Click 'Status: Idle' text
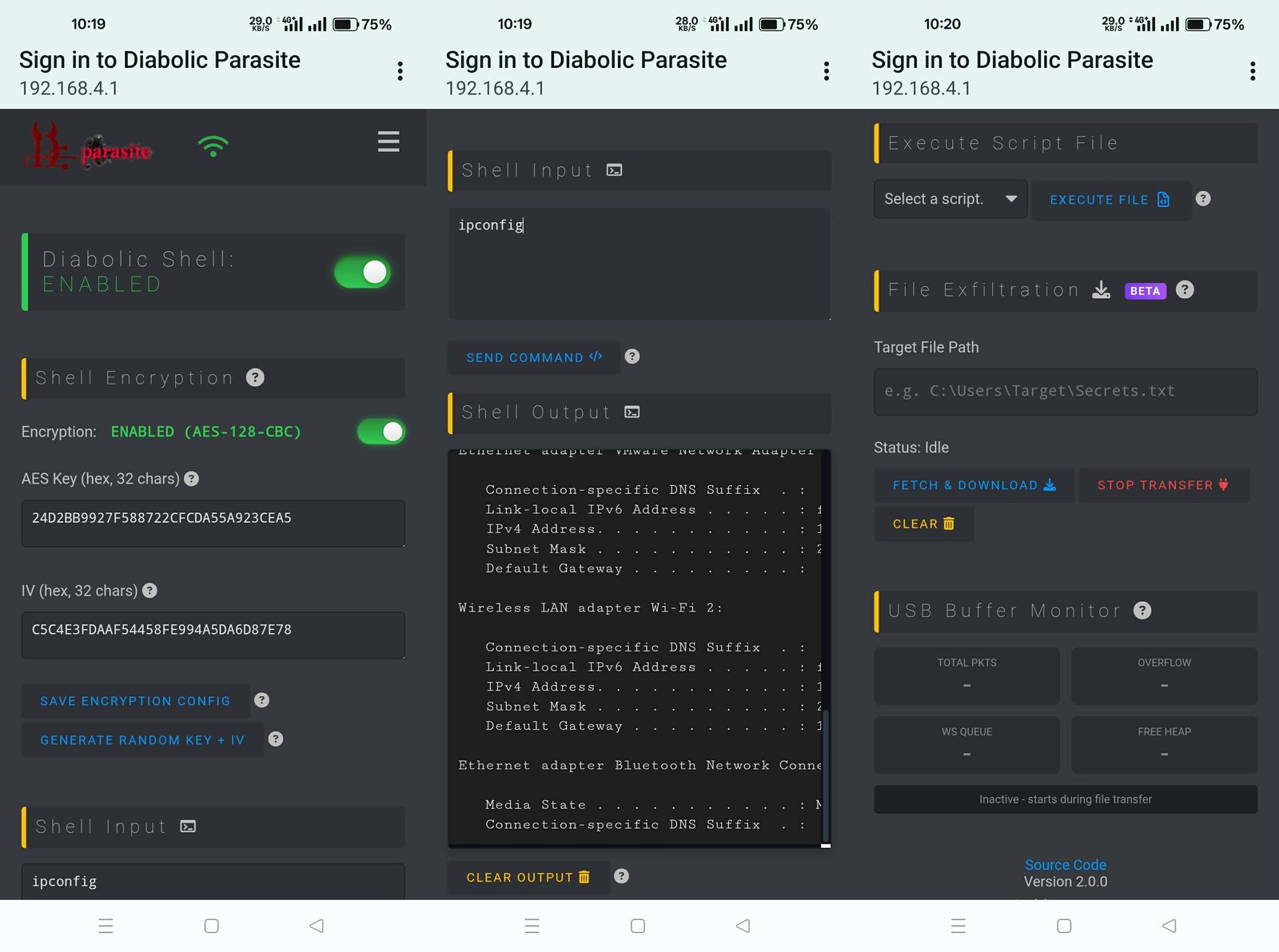Viewport: 1279px width, 952px height. click(x=911, y=448)
